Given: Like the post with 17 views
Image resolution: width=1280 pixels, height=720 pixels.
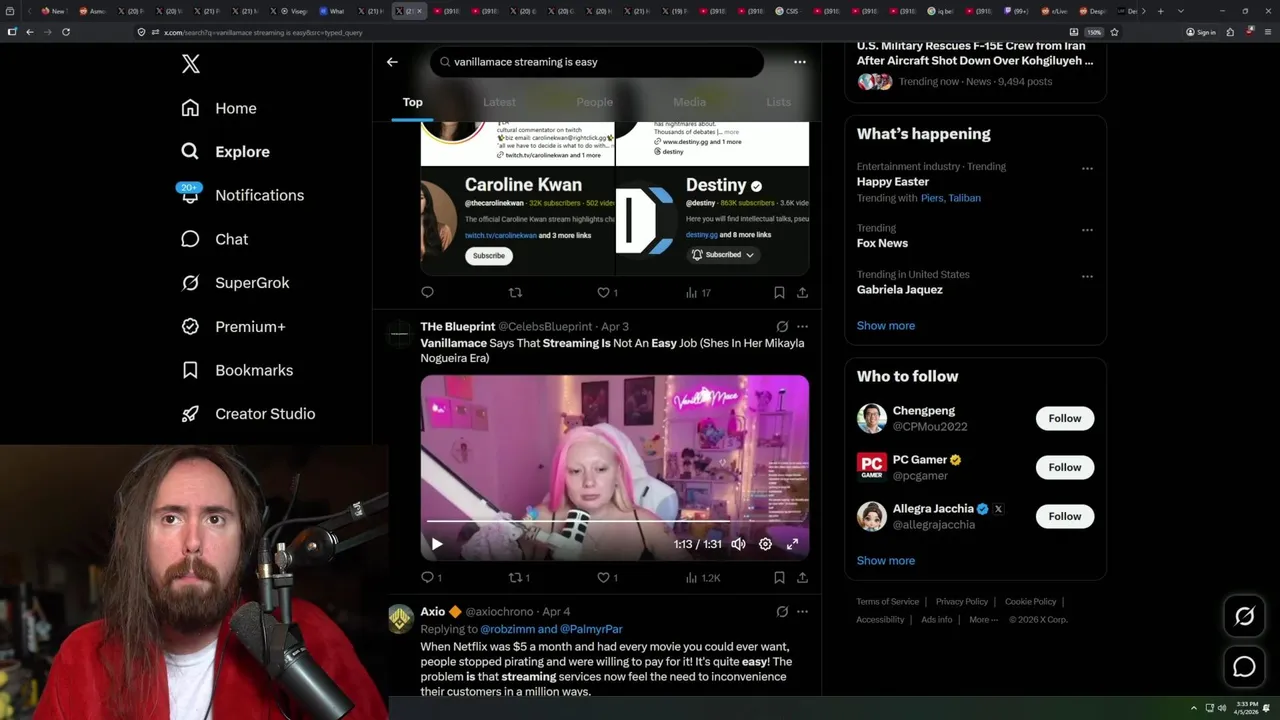Looking at the screenshot, I should (x=607, y=293).
